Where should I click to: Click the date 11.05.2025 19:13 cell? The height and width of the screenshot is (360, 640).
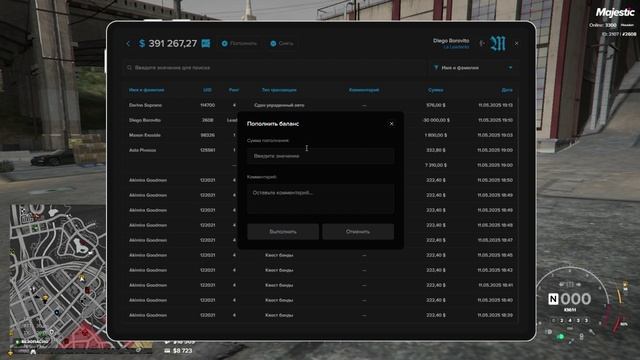(495, 105)
